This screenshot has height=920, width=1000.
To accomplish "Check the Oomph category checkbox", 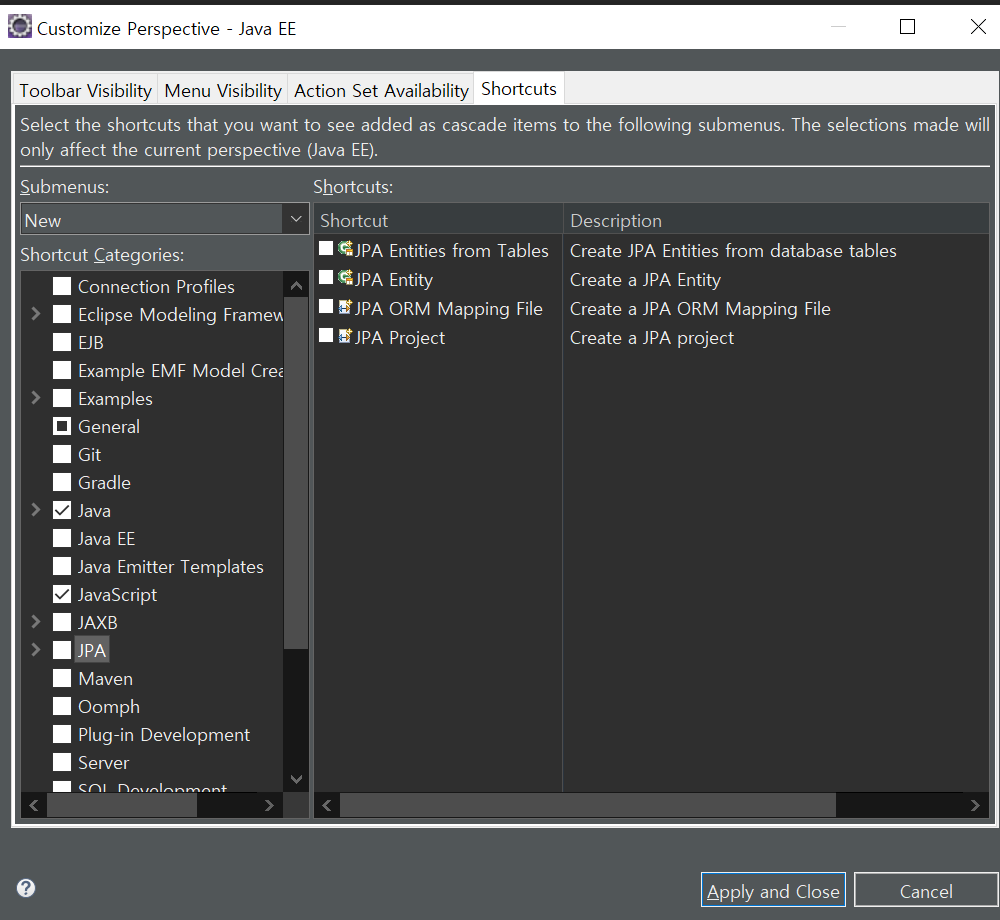I will 62,706.
